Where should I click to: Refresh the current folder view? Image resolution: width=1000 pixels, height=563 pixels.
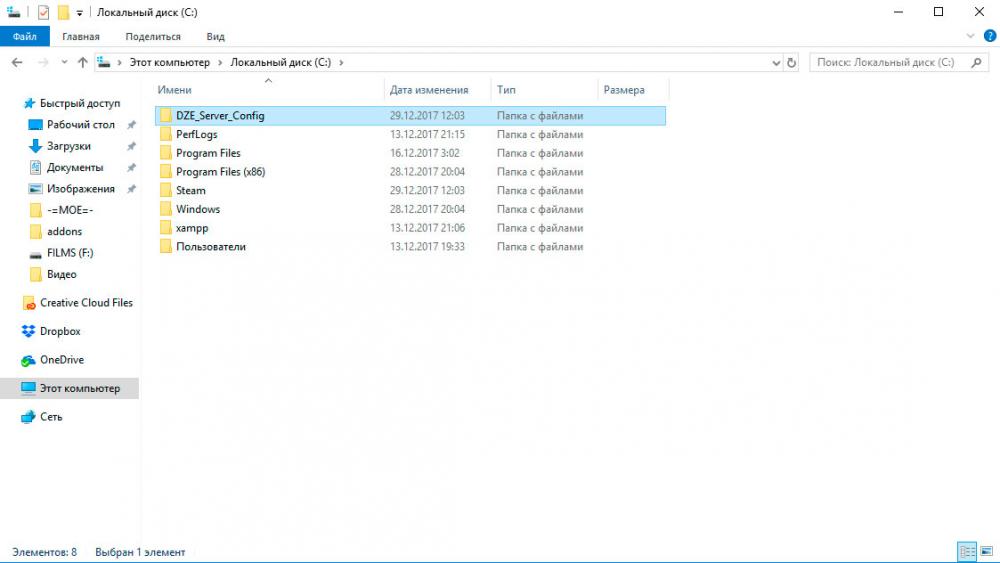tap(792, 62)
